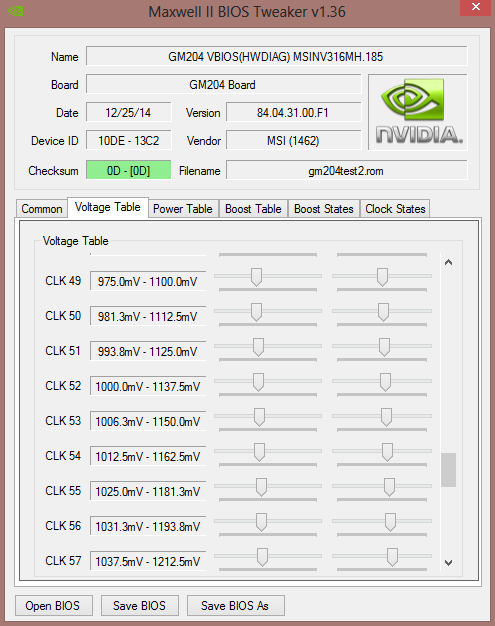Click CLK 49 value 975.0mV - 1100.0mV
The height and width of the screenshot is (626, 495).
pos(148,281)
